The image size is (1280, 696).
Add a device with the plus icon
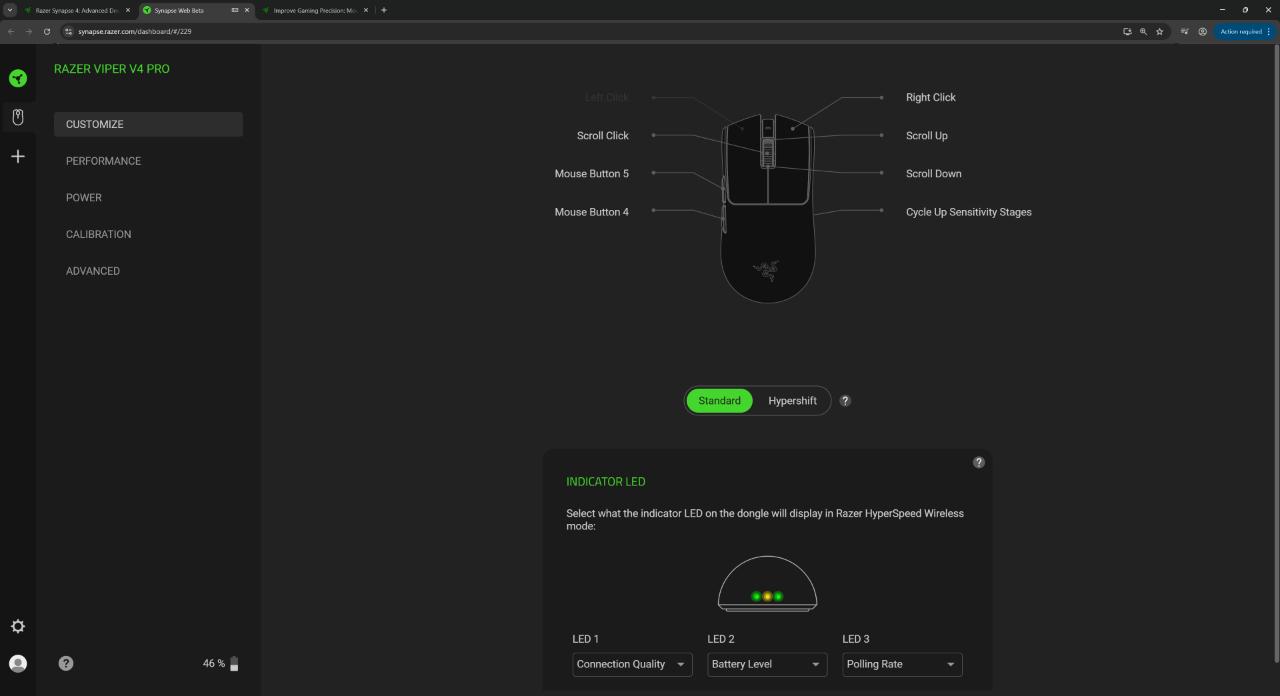(18, 157)
